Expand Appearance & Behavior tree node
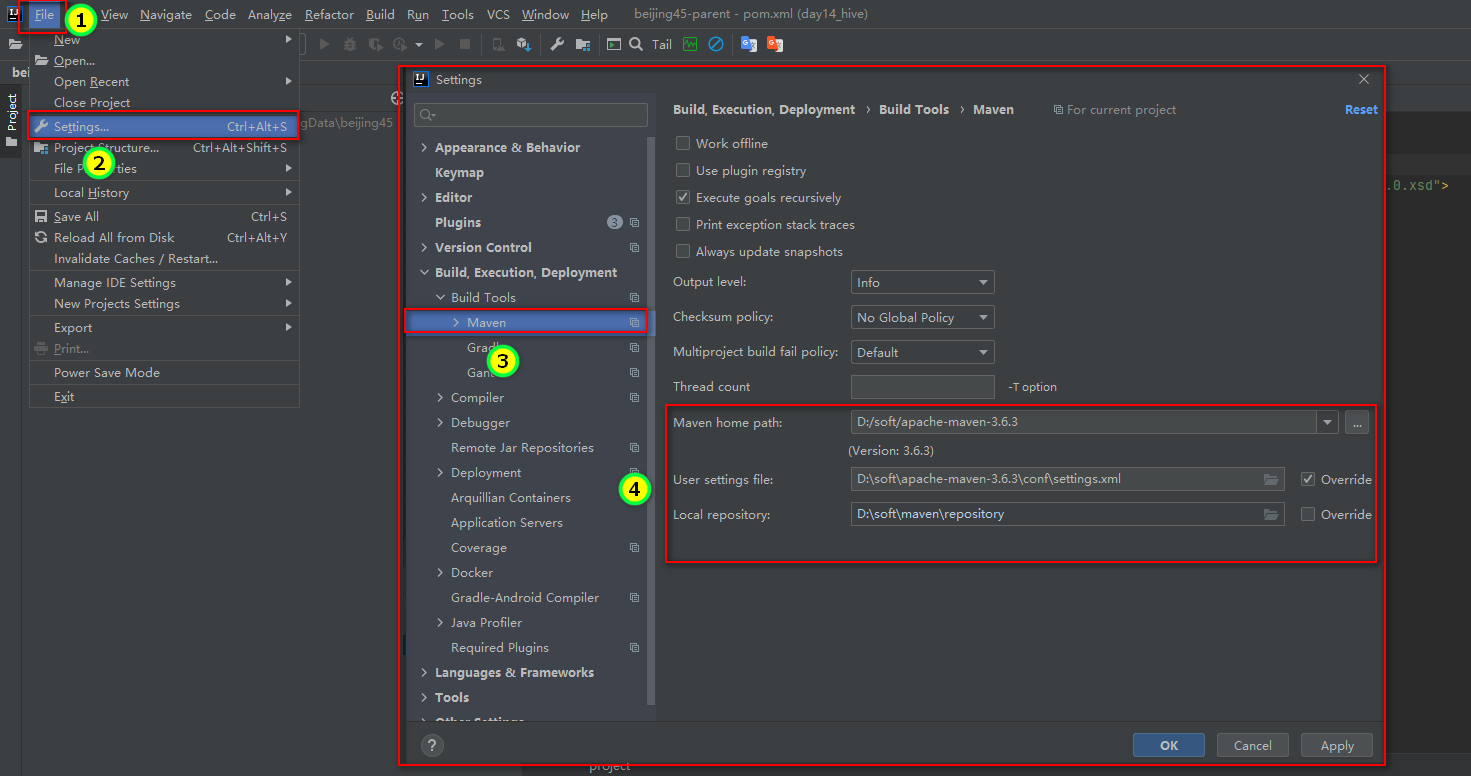 click(424, 148)
